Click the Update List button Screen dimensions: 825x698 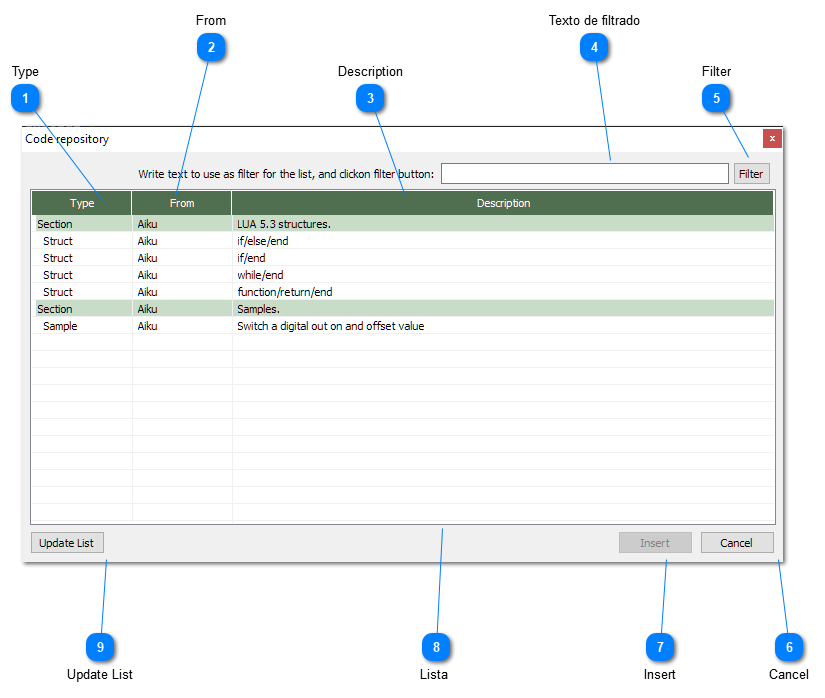pos(67,543)
